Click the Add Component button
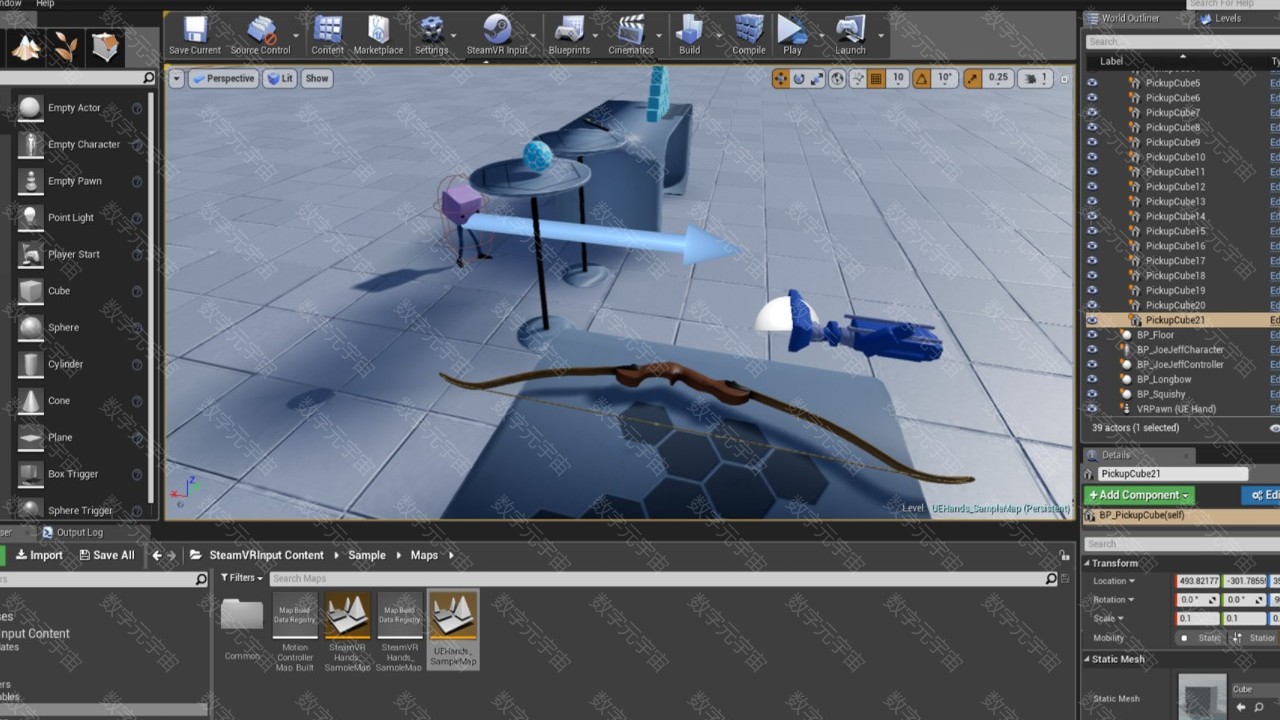The height and width of the screenshot is (720, 1280). pyautogui.click(x=1139, y=495)
